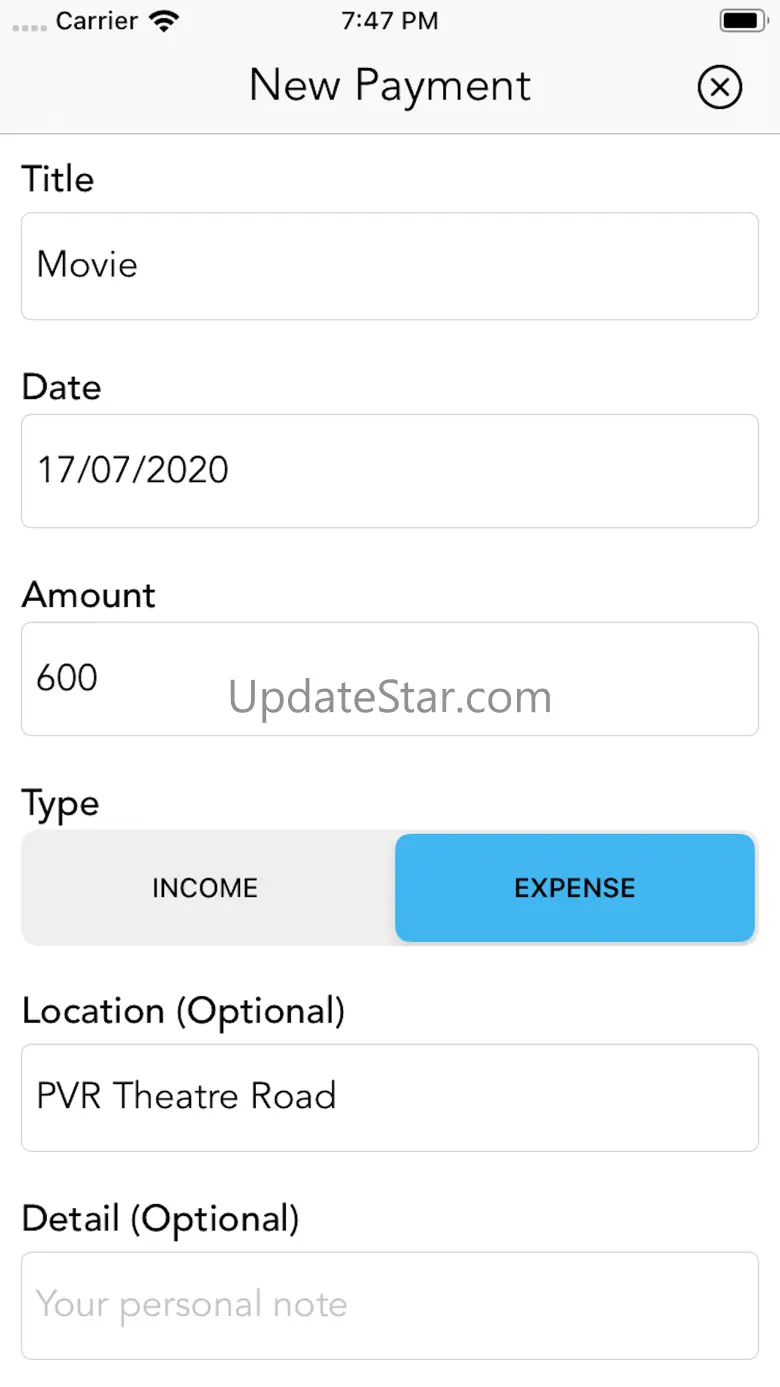Screen dimensions: 780x1387
Task: Tap the Detail (Optional) label
Action: (161, 1219)
